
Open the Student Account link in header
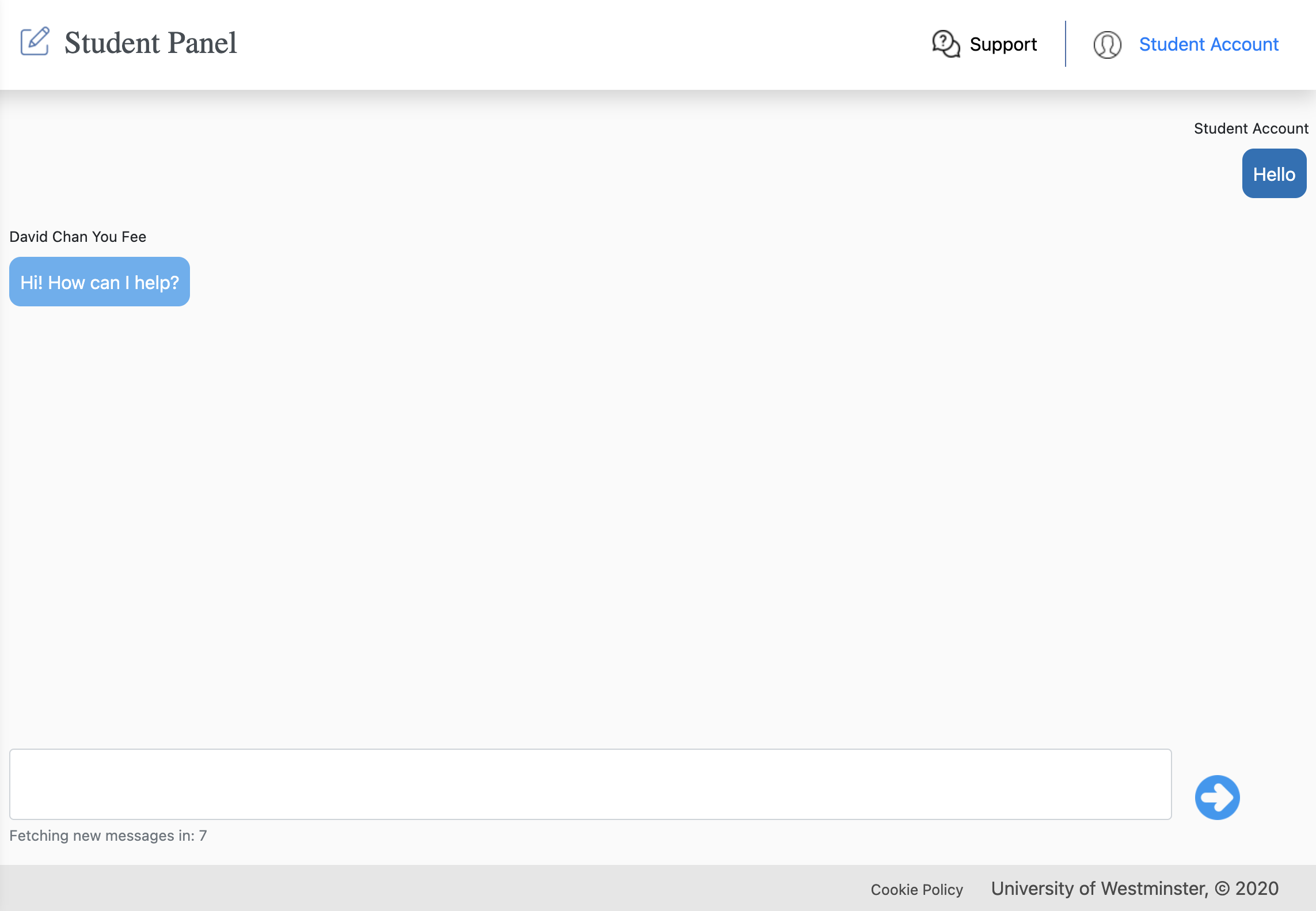1208,44
